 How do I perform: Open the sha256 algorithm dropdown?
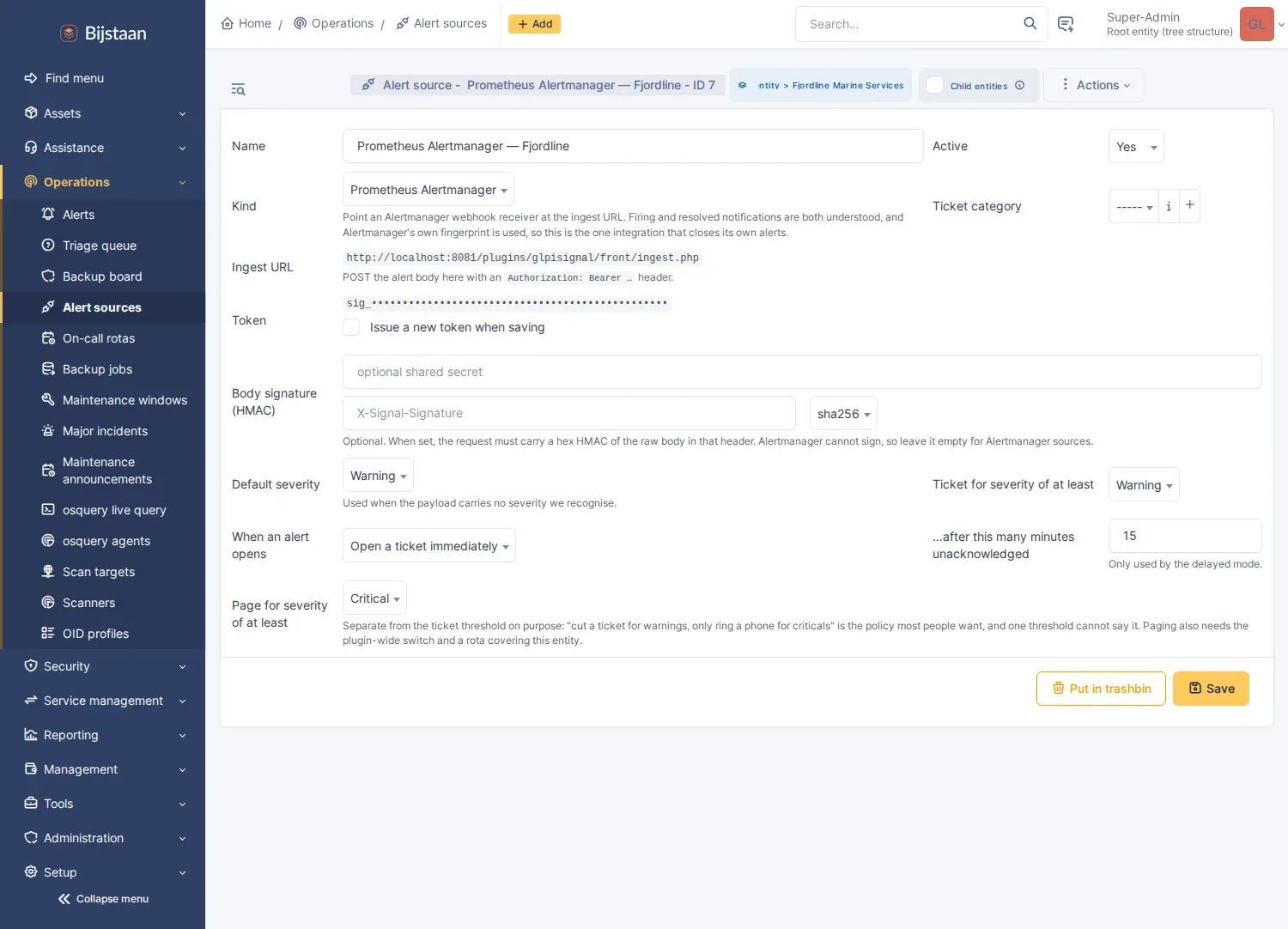[x=843, y=414]
